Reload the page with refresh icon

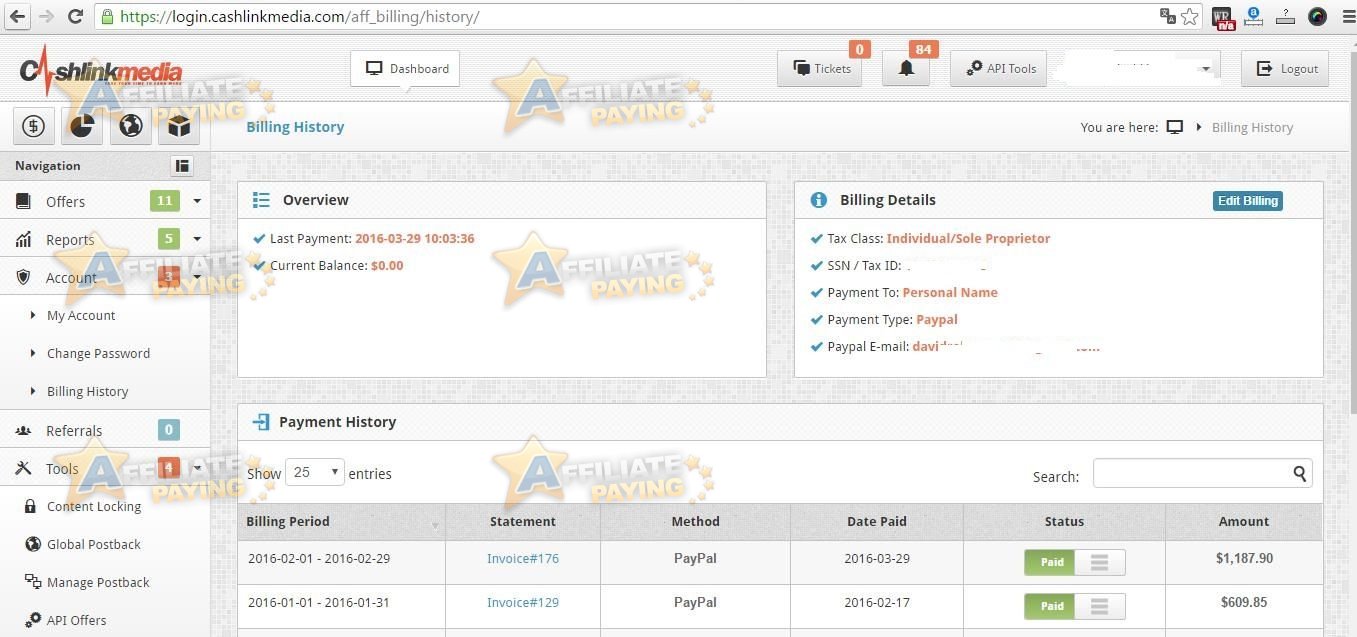click(x=75, y=16)
